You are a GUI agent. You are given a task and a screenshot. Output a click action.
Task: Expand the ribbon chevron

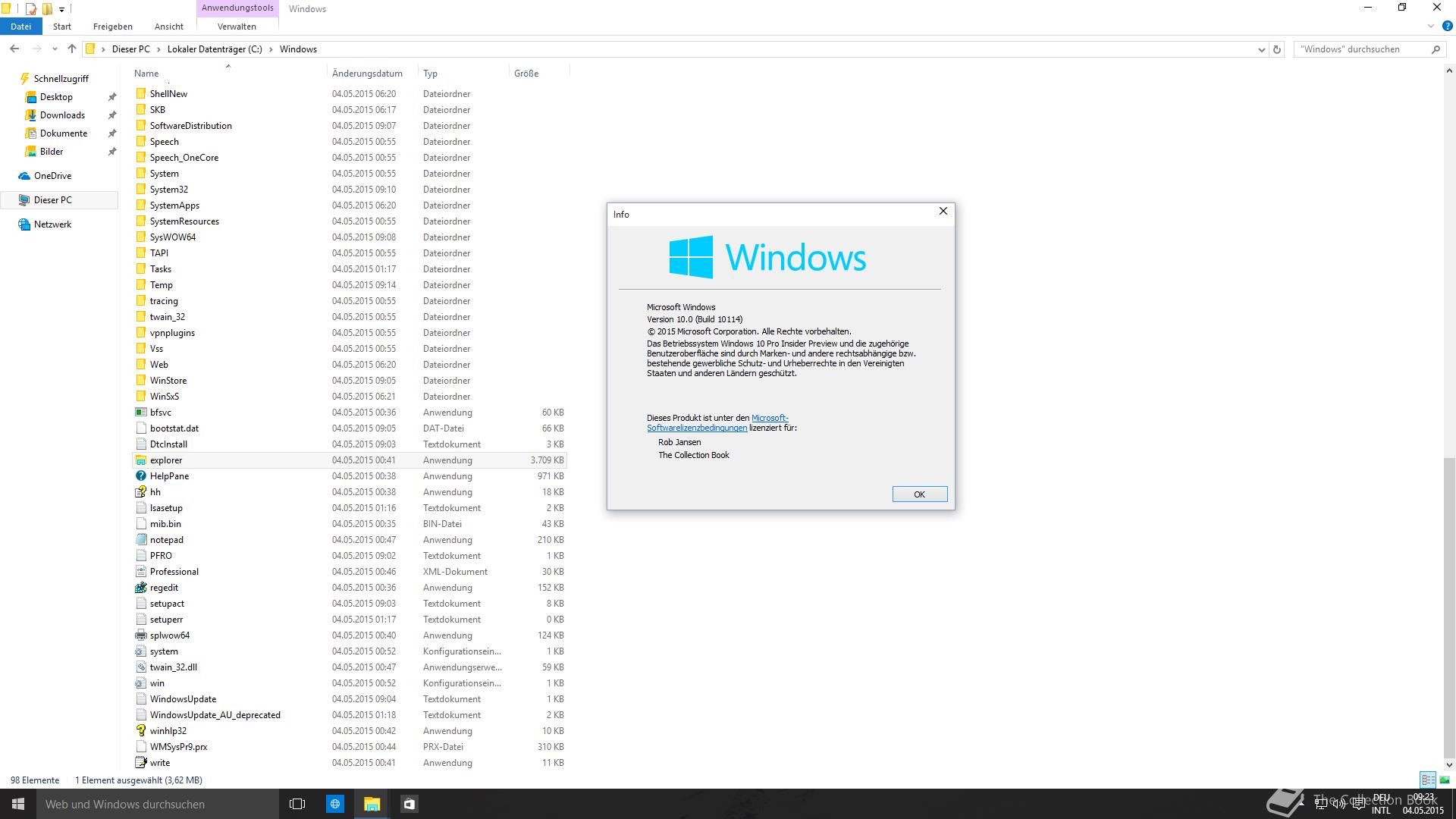coord(1430,26)
